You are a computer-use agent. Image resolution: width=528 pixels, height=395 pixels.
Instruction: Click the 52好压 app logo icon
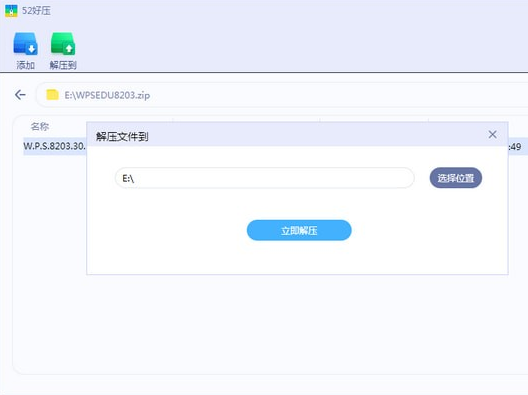click(x=11, y=11)
